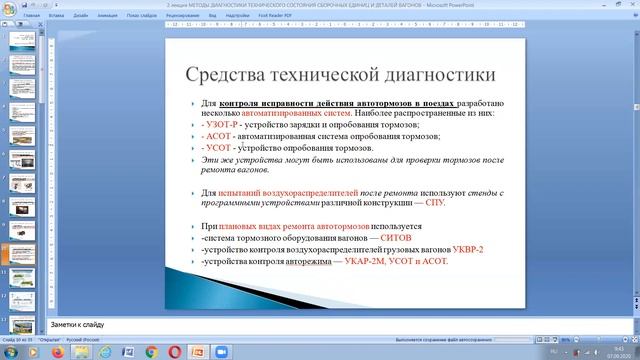Screen dimensions: 640x360
Task: Open the round Office button menu
Action: (x=9, y=8)
